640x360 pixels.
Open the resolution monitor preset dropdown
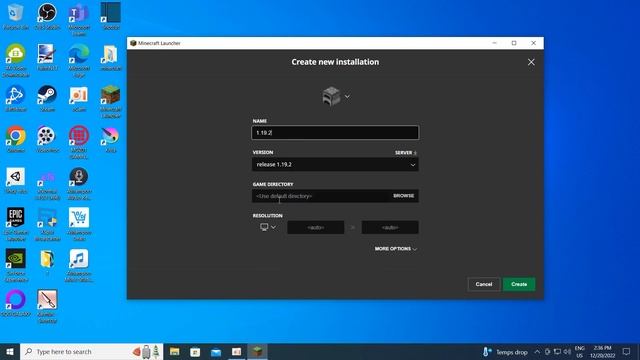(x=268, y=227)
